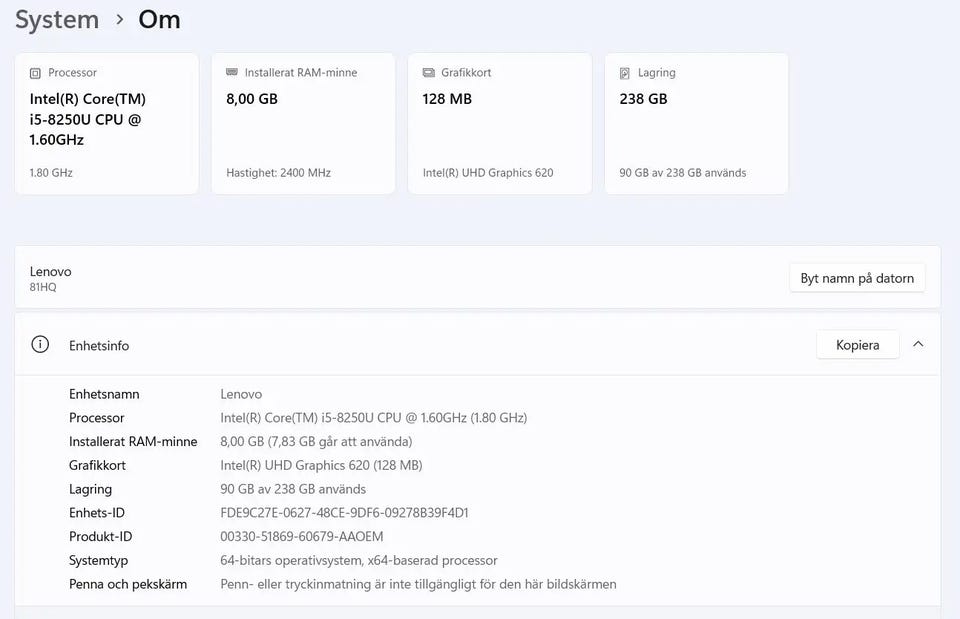Screen dimensions: 960x619
Task: Open the 128 MB Grafikkort card
Action: pos(500,124)
